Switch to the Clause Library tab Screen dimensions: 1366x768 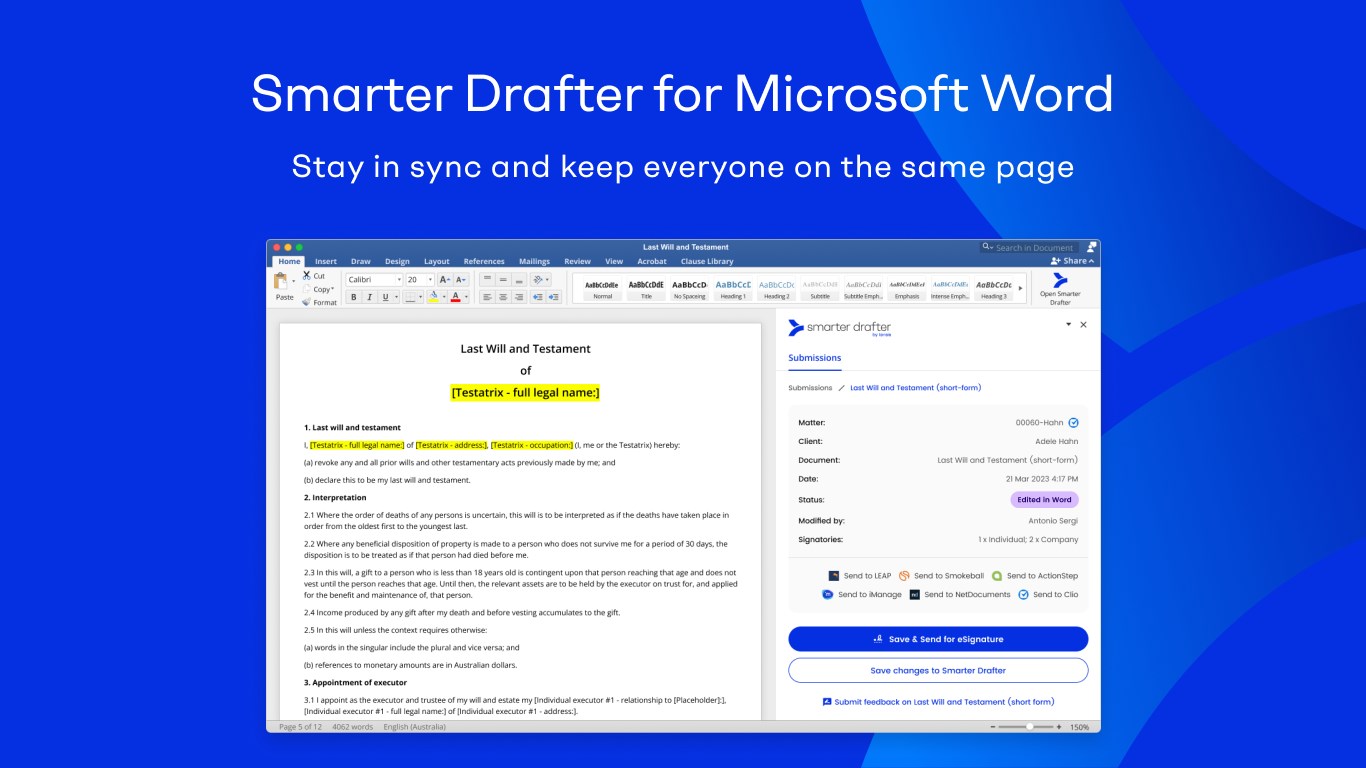(x=707, y=262)
